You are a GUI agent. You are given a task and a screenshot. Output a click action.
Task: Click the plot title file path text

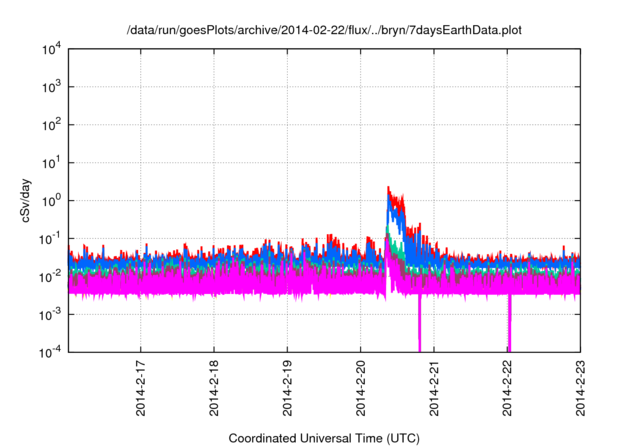[324, 30]
